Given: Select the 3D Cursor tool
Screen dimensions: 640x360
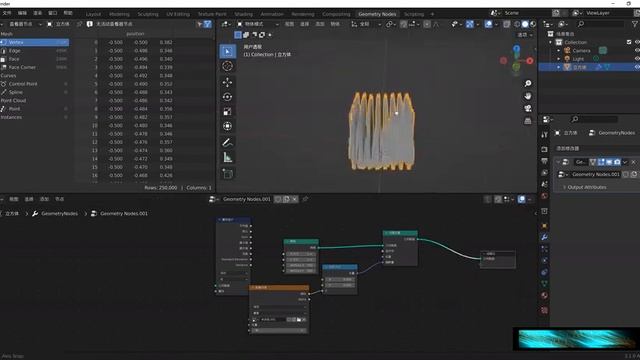Looking at the screenshot, I should [x=227, y=66].
